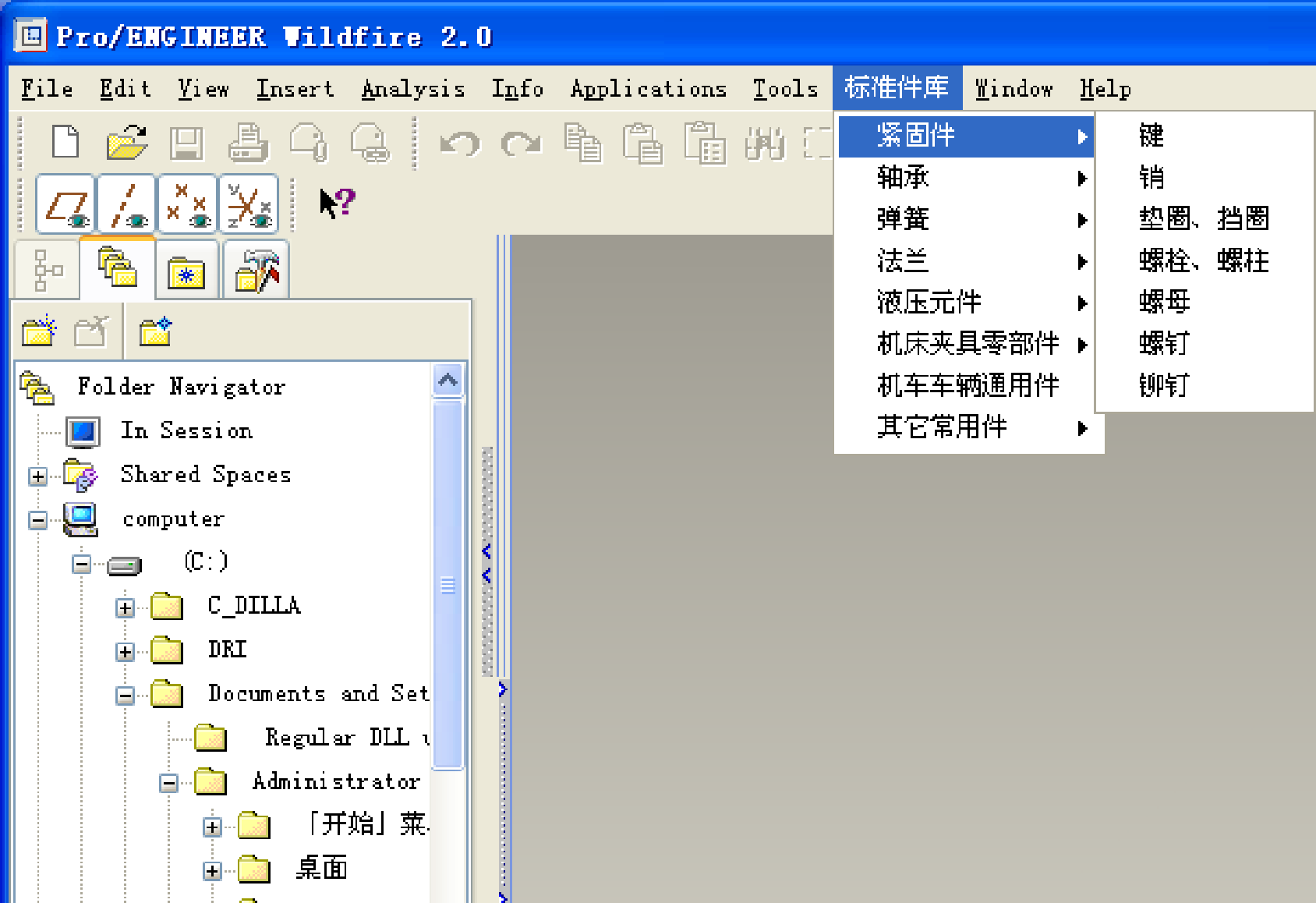Expand the DRI folder

[125, 651]
